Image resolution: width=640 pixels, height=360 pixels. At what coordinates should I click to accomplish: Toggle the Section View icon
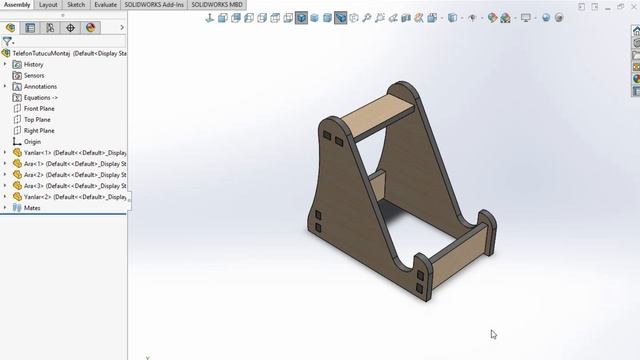pyautogui.click(x=406, y=18)
